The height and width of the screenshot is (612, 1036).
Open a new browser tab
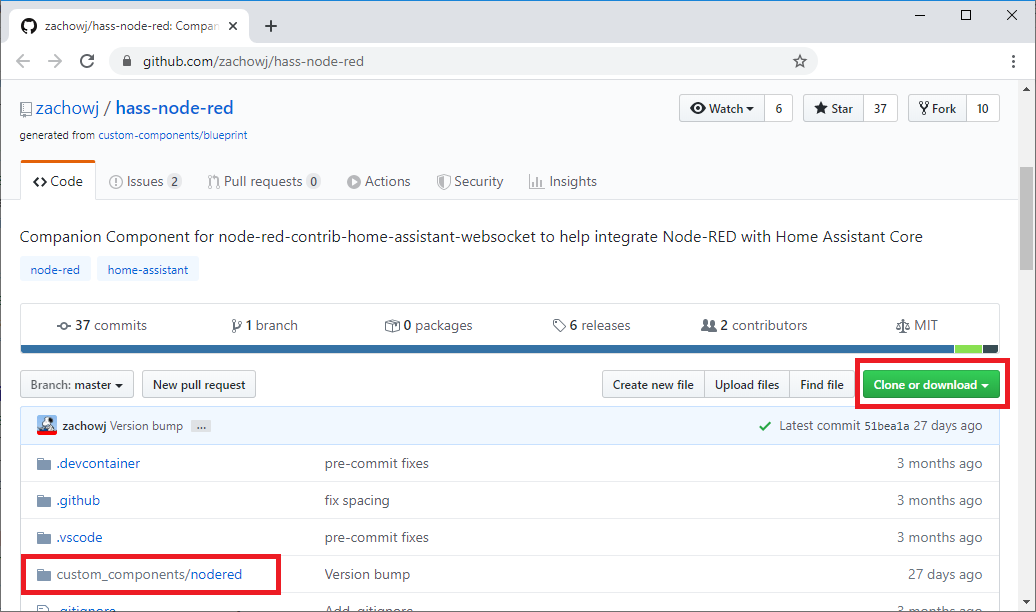point(271,26)
